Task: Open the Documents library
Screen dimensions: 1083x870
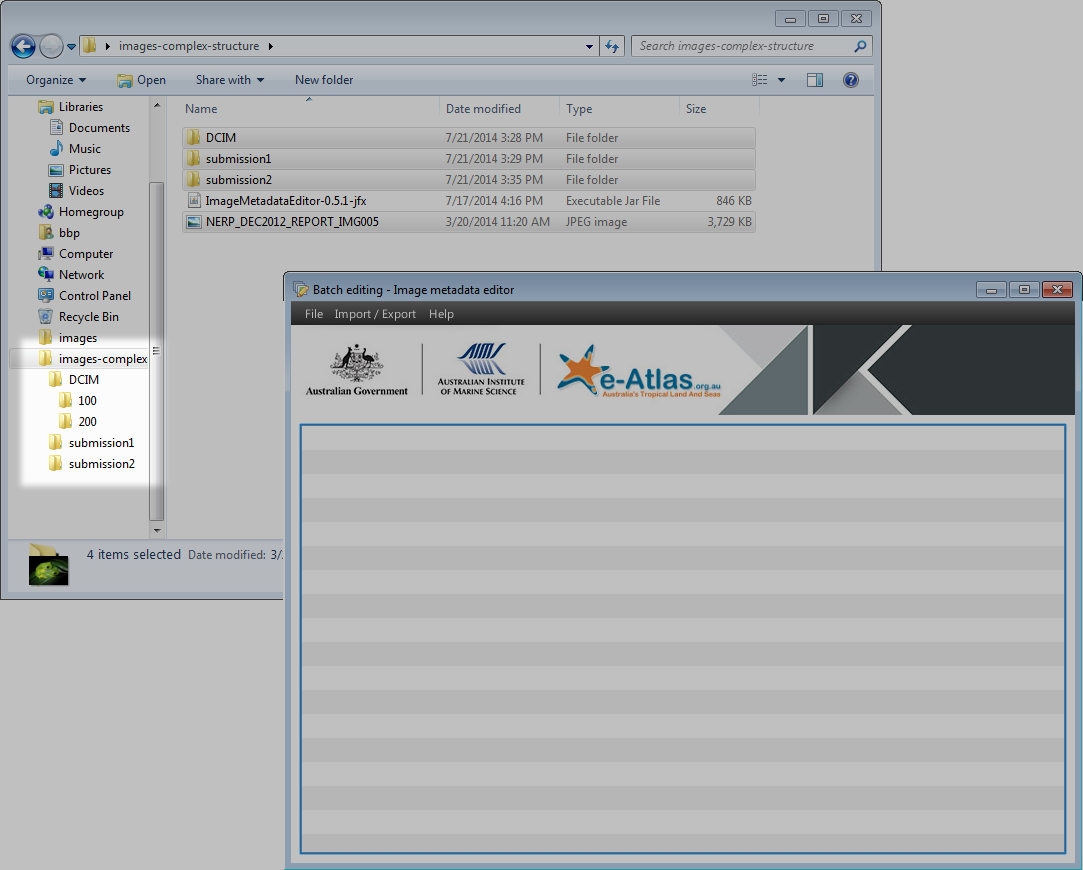Action: pyautogui.click(x=89, y=128)
